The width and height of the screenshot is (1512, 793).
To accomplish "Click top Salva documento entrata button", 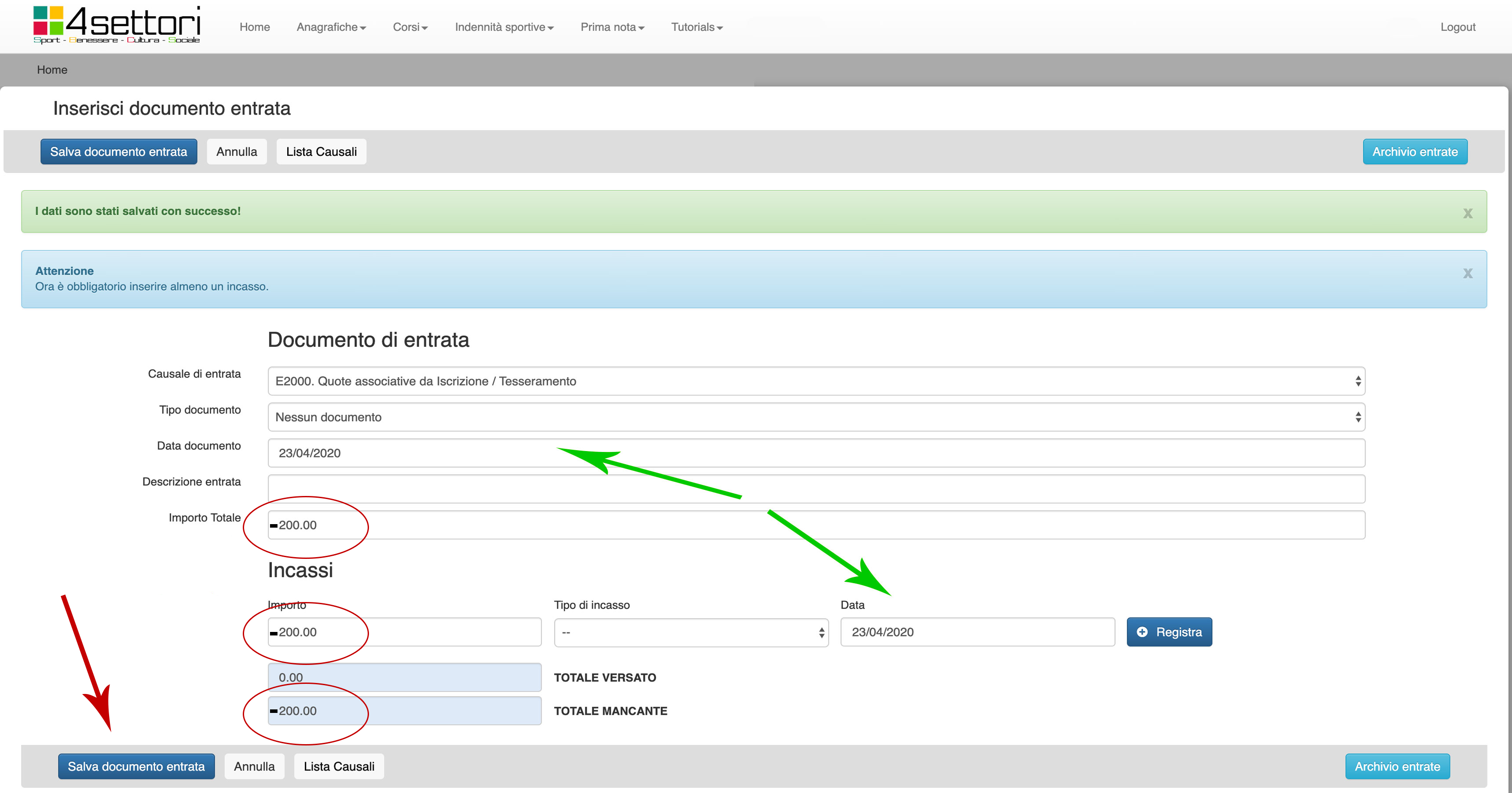I will (x=119, y=151).
